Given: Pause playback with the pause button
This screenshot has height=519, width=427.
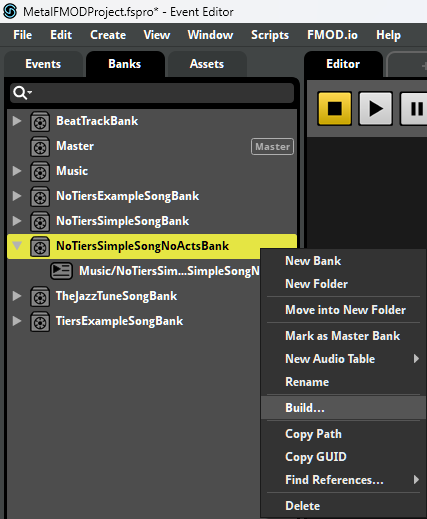Looking at the screenshot, I should tap(414, 109).
